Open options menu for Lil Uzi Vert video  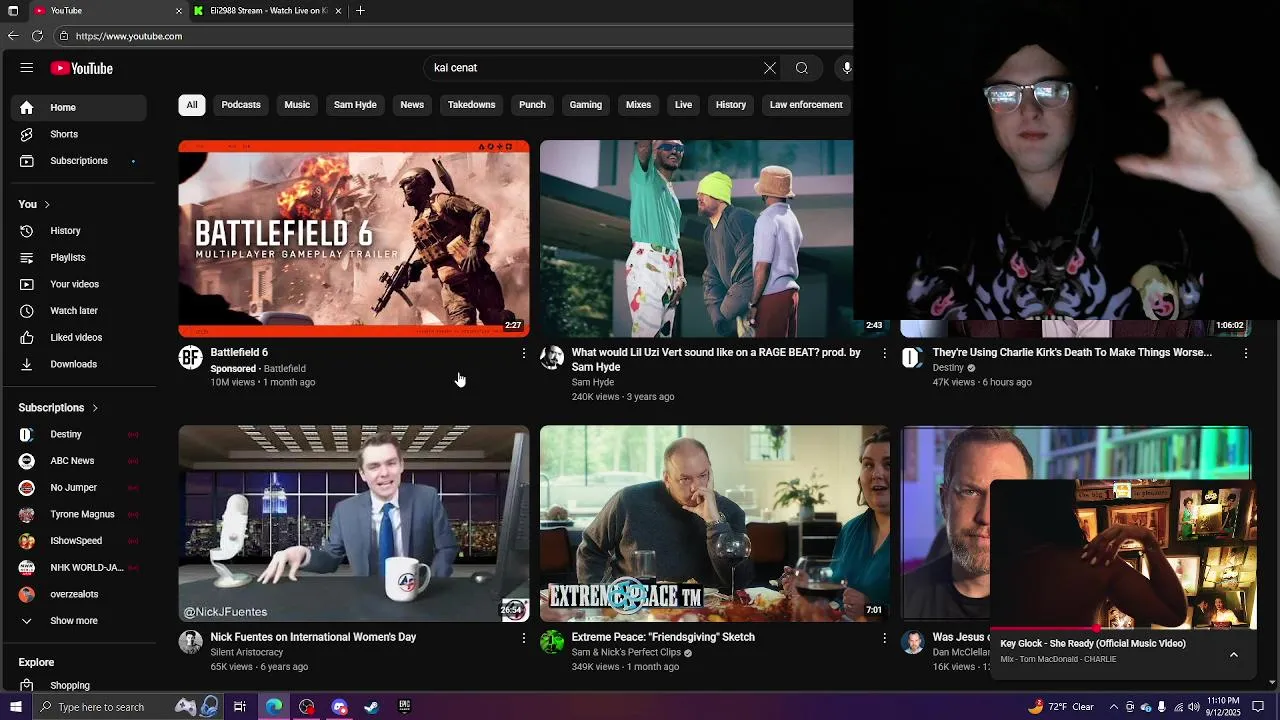coord(884,353)
